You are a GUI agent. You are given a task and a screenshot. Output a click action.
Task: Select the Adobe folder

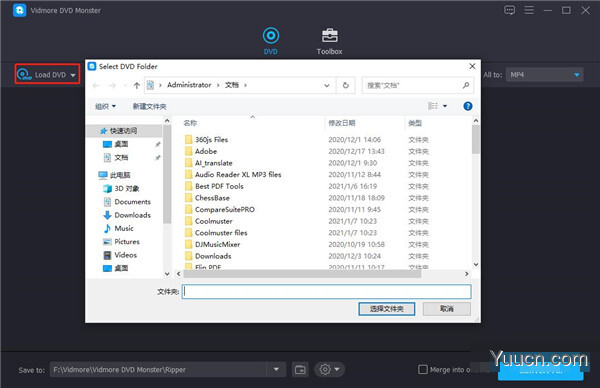(x=205, y=151)
